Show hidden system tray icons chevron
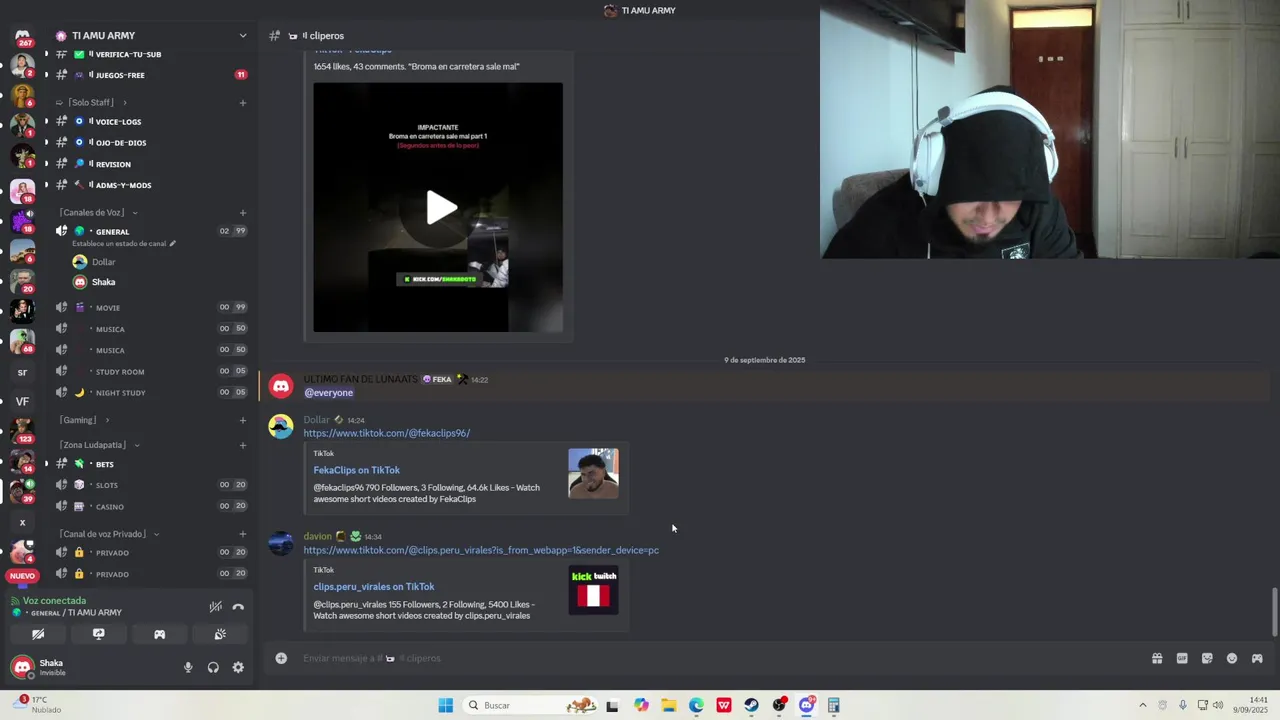This screenshot has width=1280, height=720. pyautogui.click(x=1142, y=705)
